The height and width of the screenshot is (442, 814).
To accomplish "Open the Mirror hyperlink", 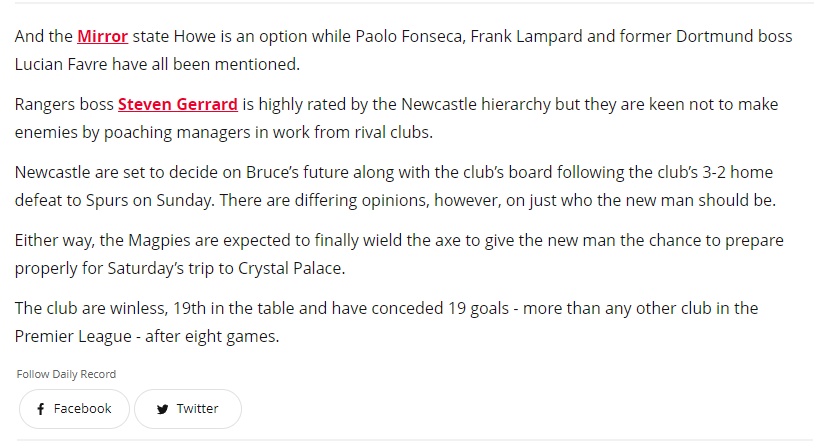I will pos(102,36).
